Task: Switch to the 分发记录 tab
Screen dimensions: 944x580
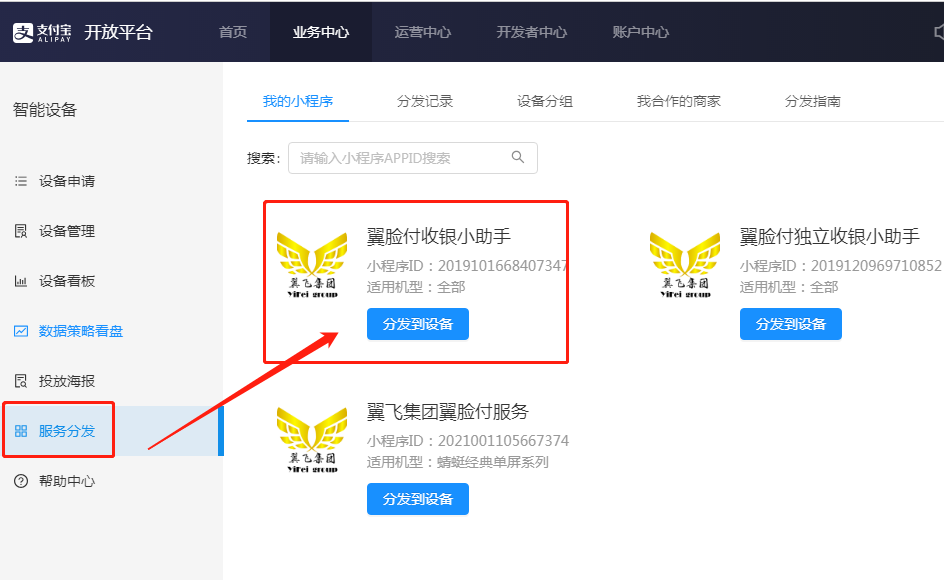Action: pyautogui.click(x=425, y=101)
